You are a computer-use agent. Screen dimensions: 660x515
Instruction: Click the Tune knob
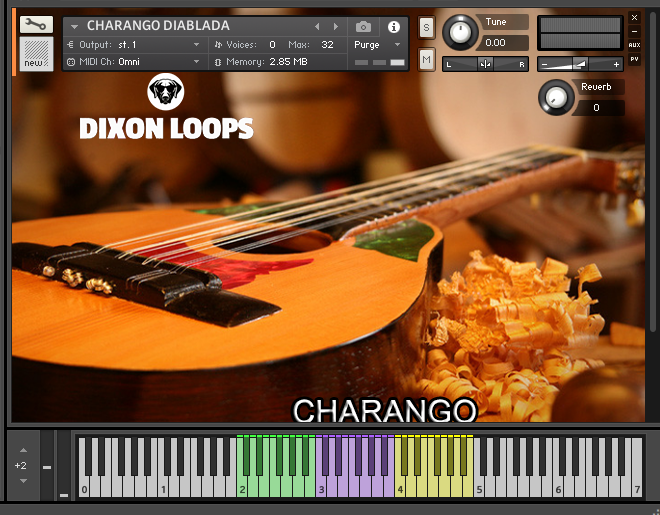[x=459, y=32]
